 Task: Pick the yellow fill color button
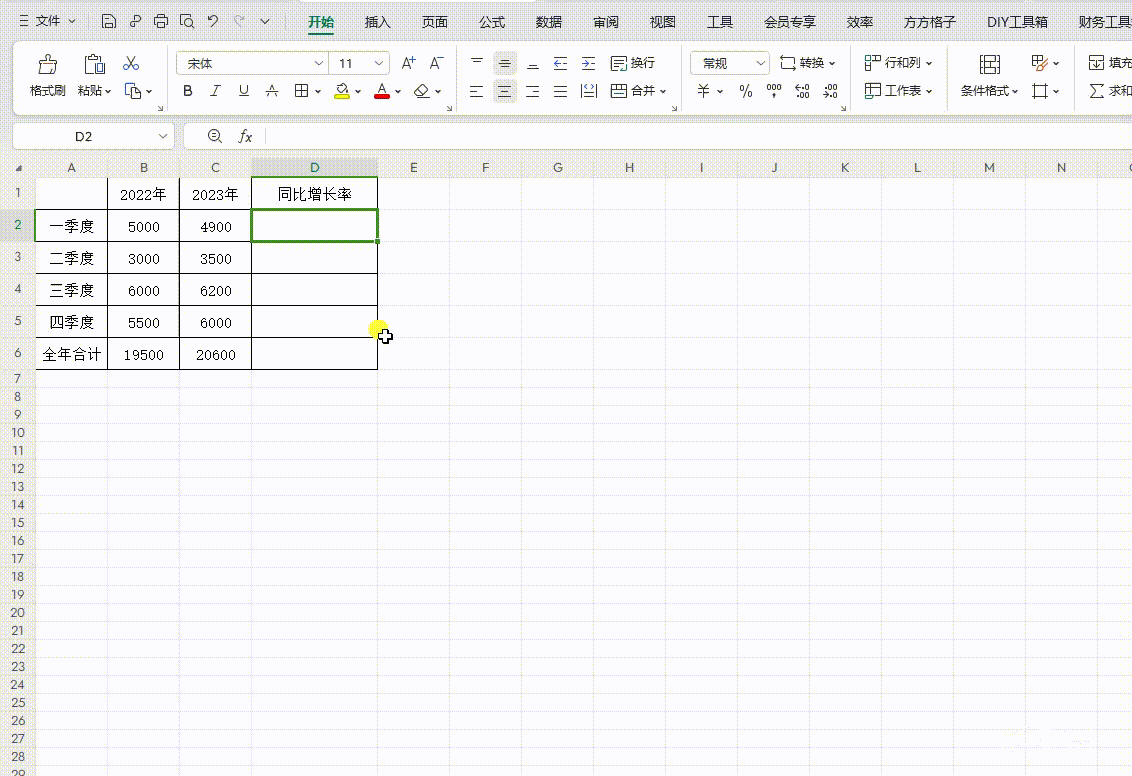[342, 91]
